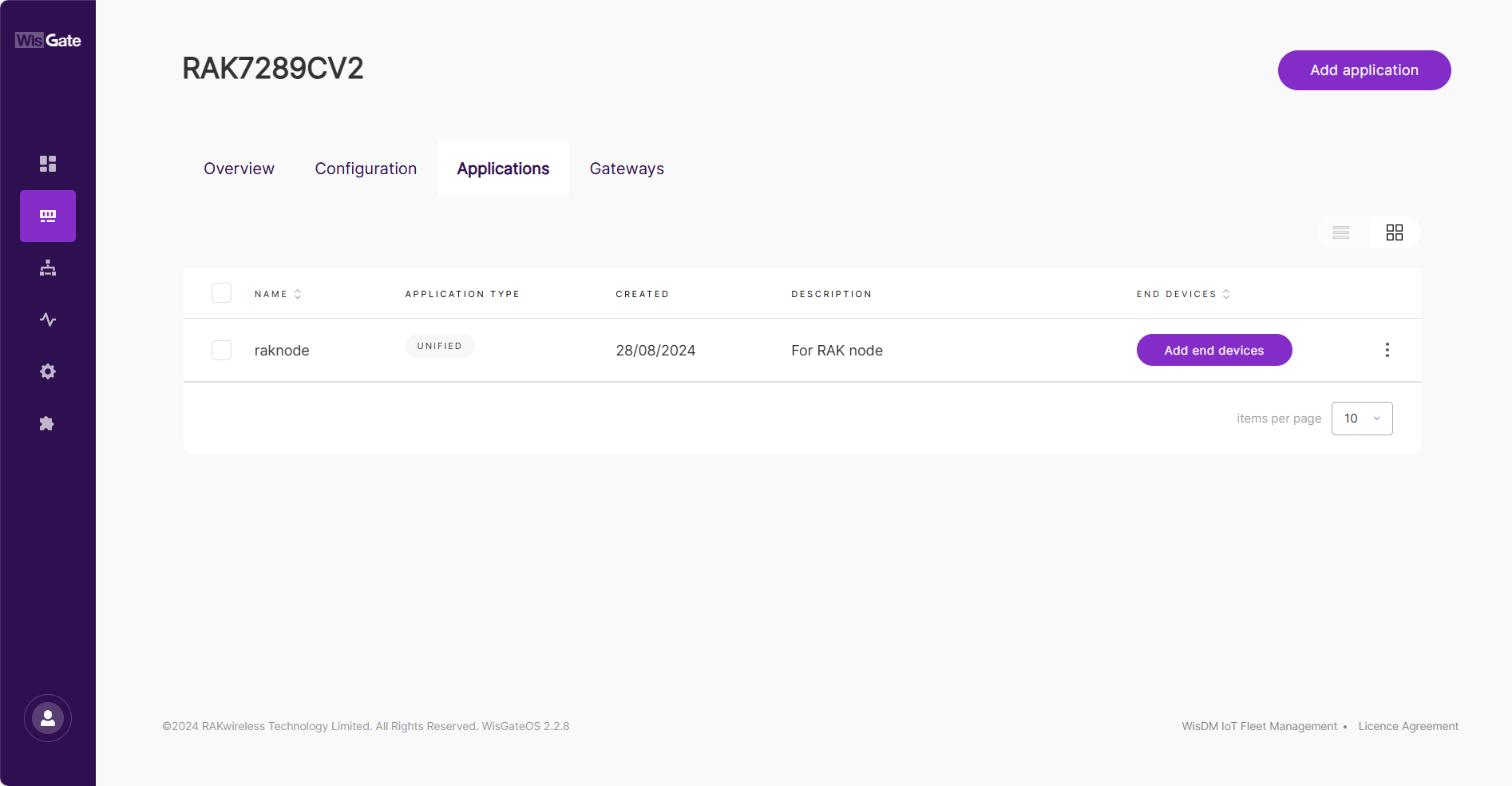This screenshot has height=786, width=1512.
Task: Open the WisDM IoT Fleet Management link
Action: coord(1259,726)
